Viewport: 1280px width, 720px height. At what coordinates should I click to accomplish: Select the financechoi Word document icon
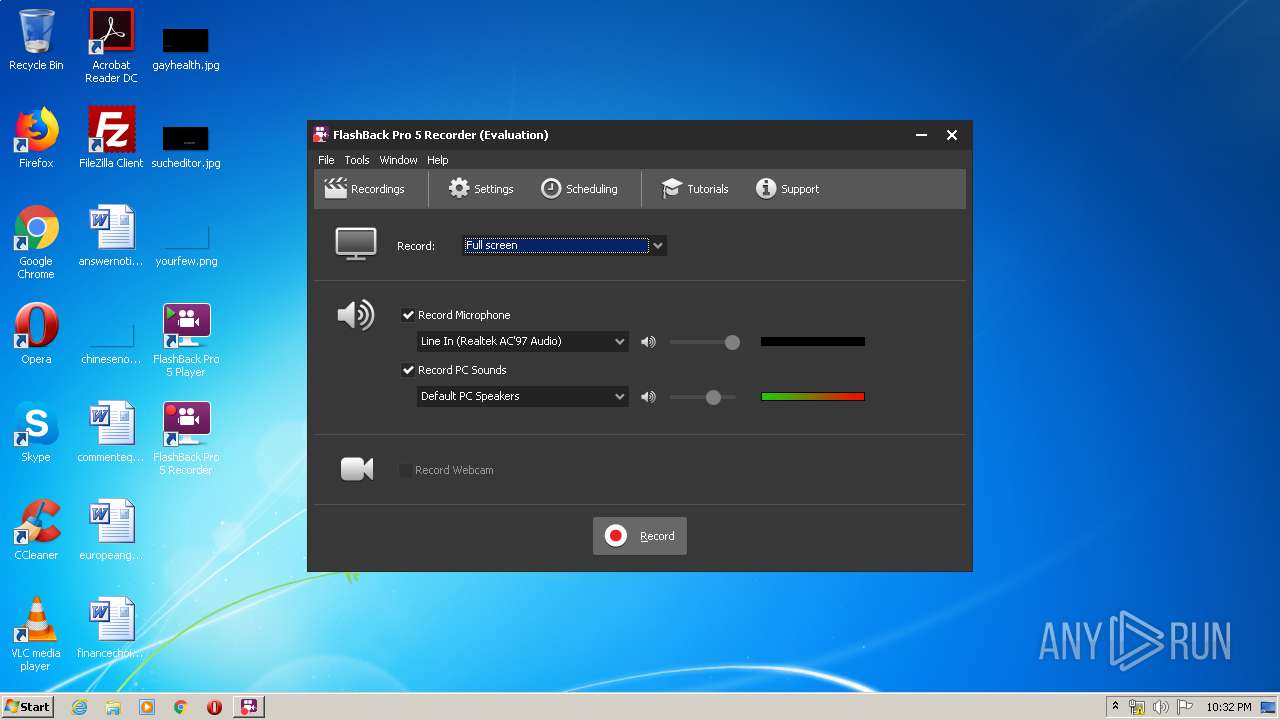(x=111, y=628)
